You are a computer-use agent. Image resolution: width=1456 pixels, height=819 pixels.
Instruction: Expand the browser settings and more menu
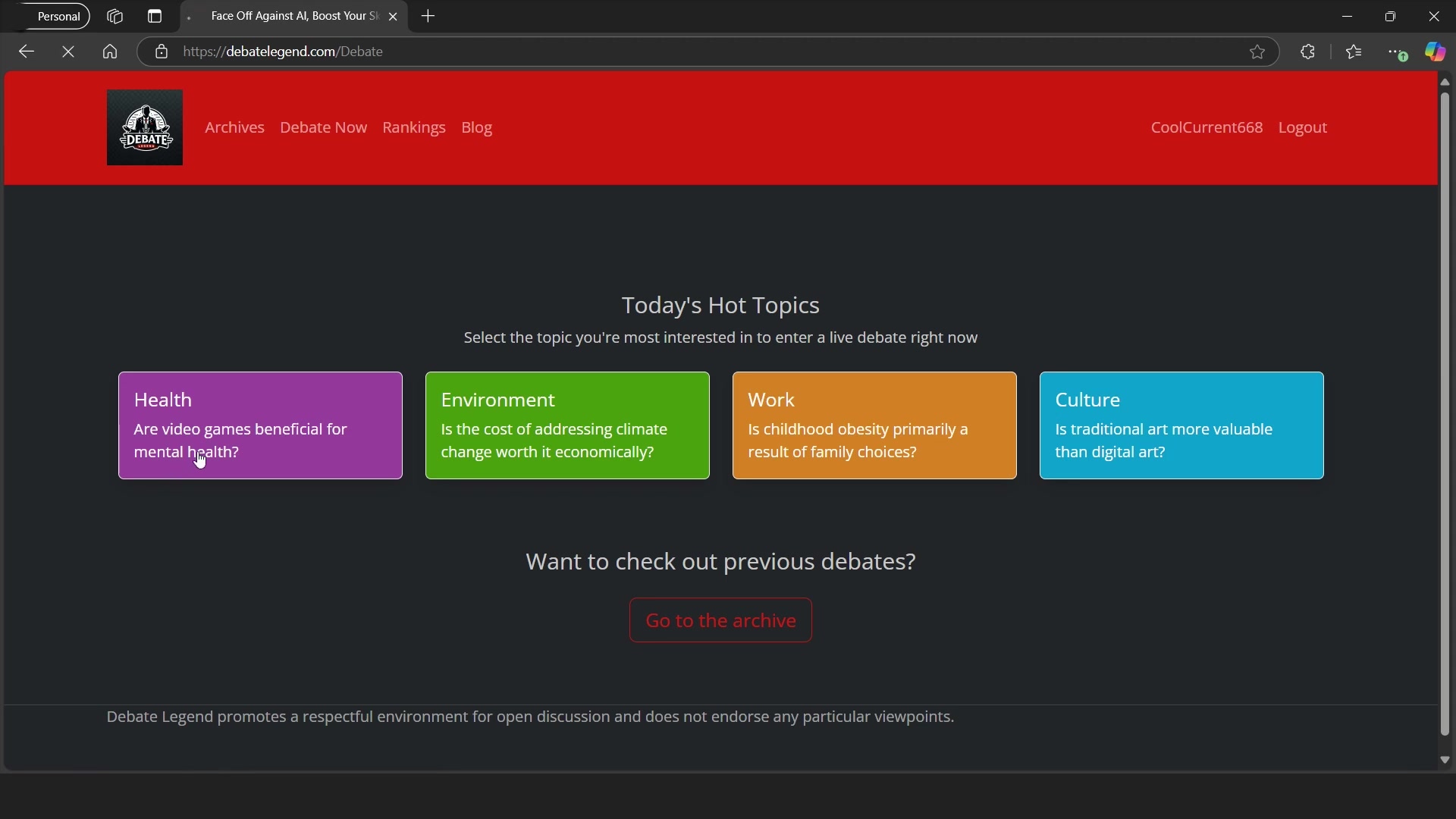(1398, 52)
